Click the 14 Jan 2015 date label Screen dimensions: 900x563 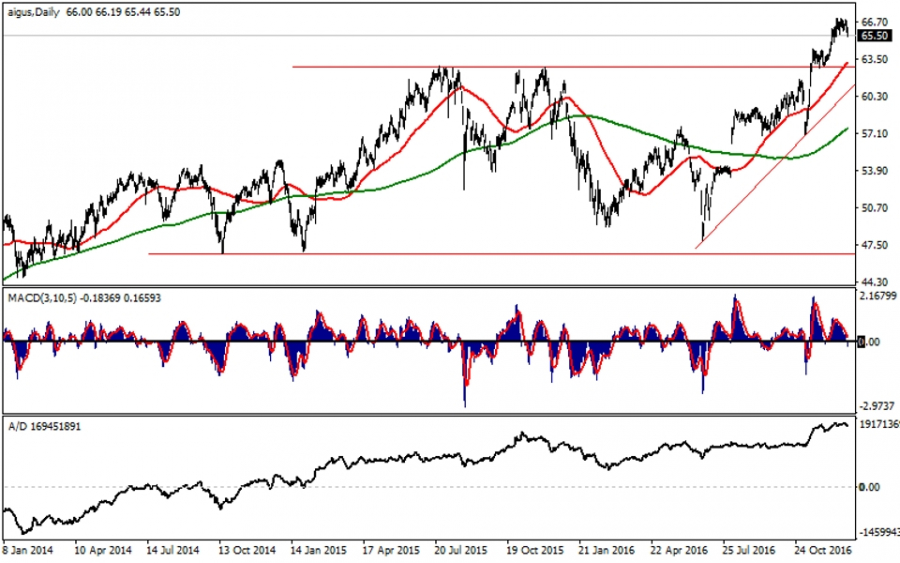(x=316, y=550)
